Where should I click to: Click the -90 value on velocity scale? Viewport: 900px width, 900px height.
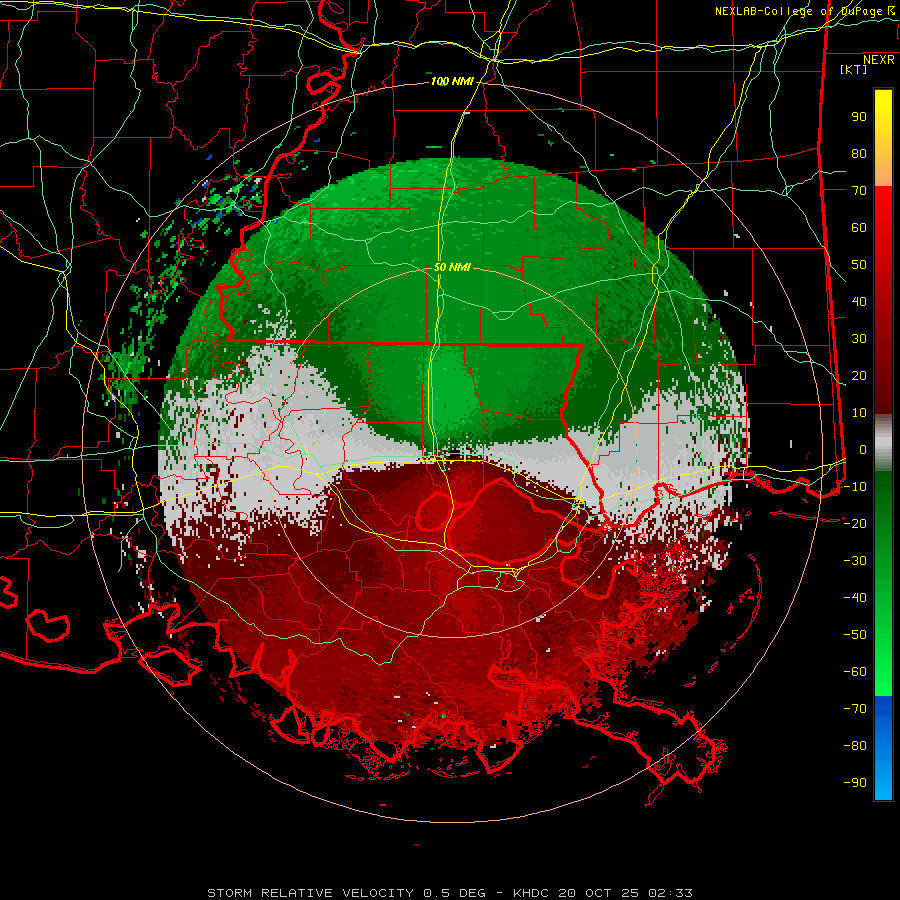click(x=855, y=783)
